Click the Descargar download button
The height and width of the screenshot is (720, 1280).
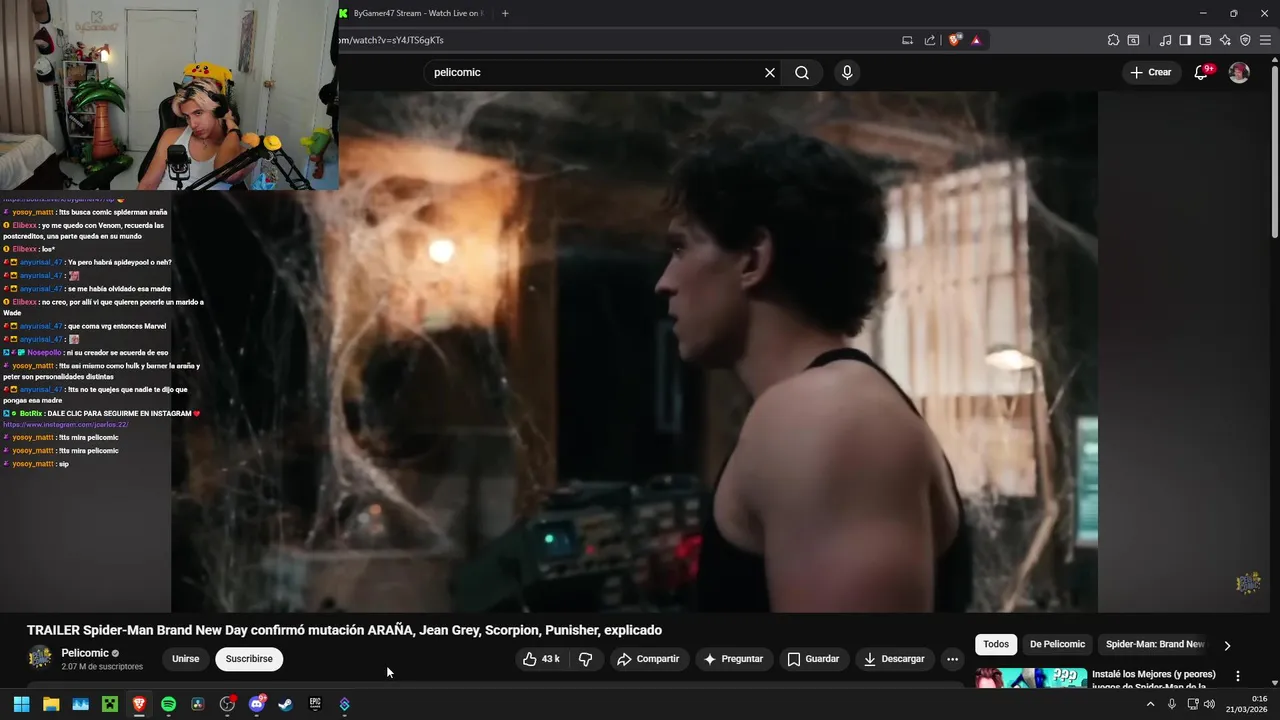click(894, 659)
